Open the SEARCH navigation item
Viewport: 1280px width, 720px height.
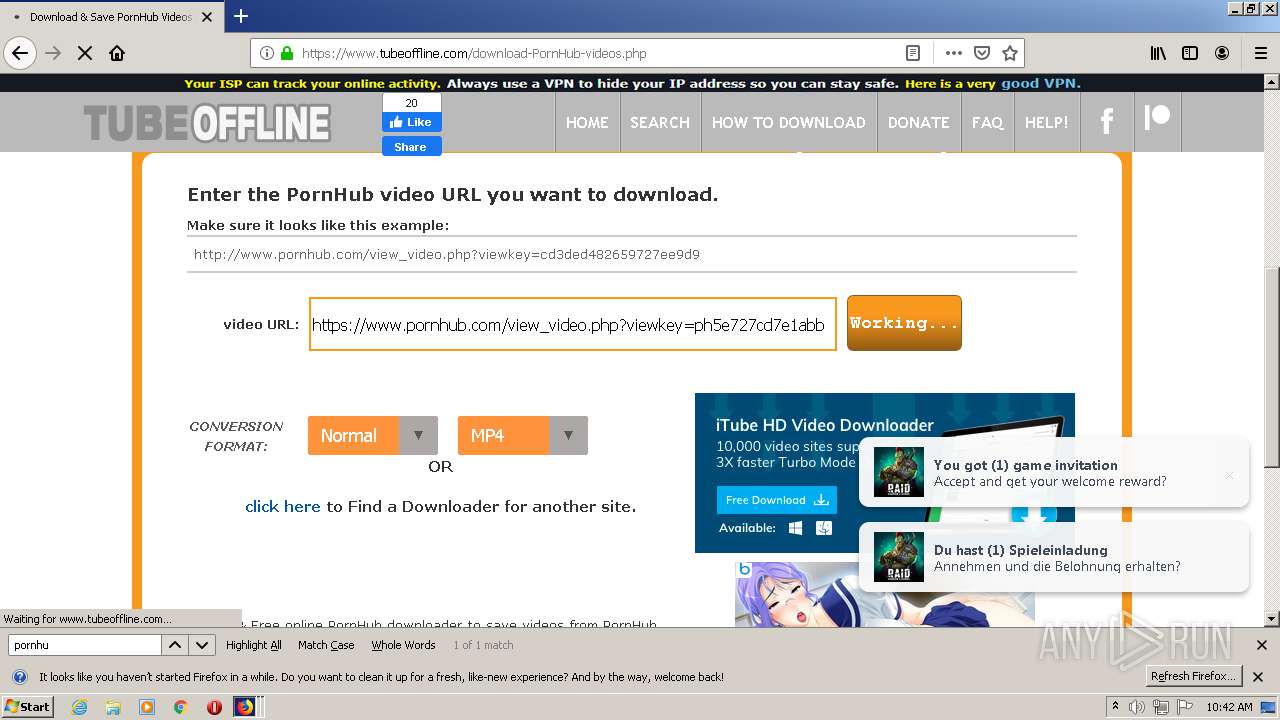[x=660, y=122]
